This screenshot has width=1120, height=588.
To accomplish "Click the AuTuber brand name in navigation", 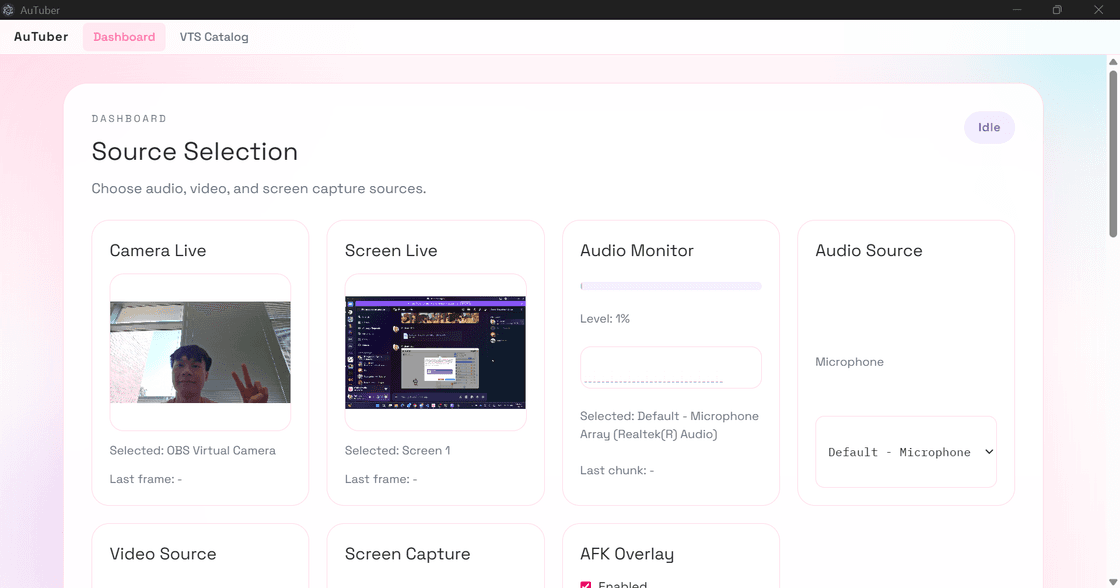I will (41, 37).
